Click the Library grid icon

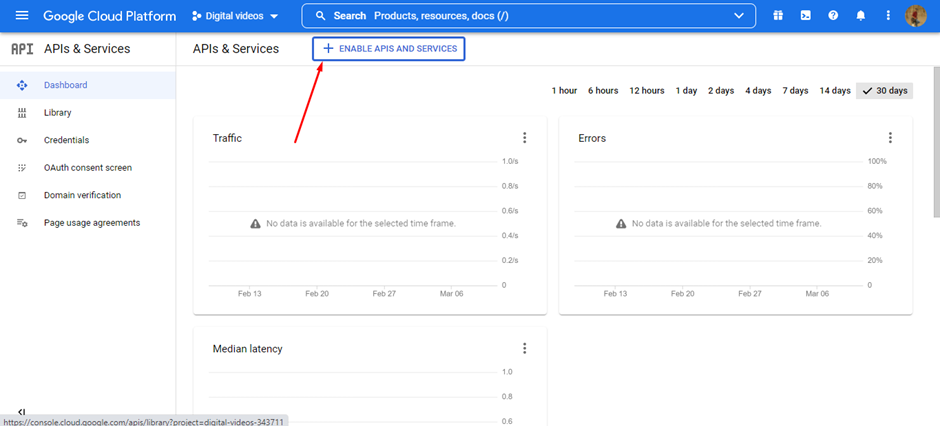(x=22, y=113)
